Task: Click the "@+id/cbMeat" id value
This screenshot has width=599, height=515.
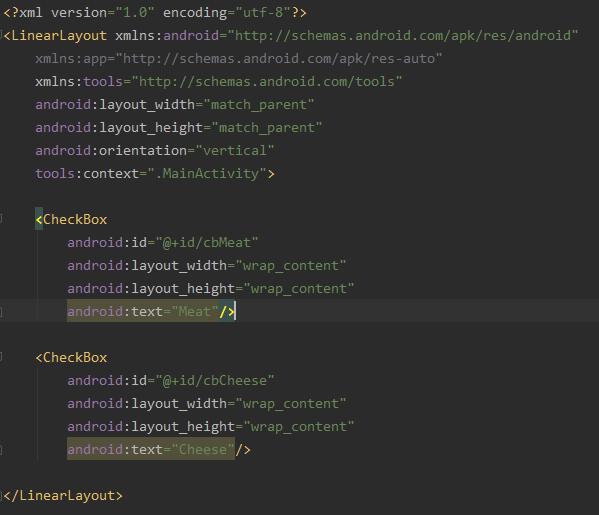Action: click(207, 242)
